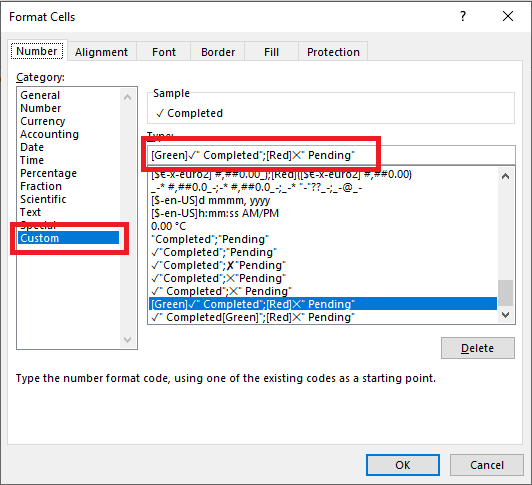Delete the selected custom format
Screen dimensions: 532x485
478,348
